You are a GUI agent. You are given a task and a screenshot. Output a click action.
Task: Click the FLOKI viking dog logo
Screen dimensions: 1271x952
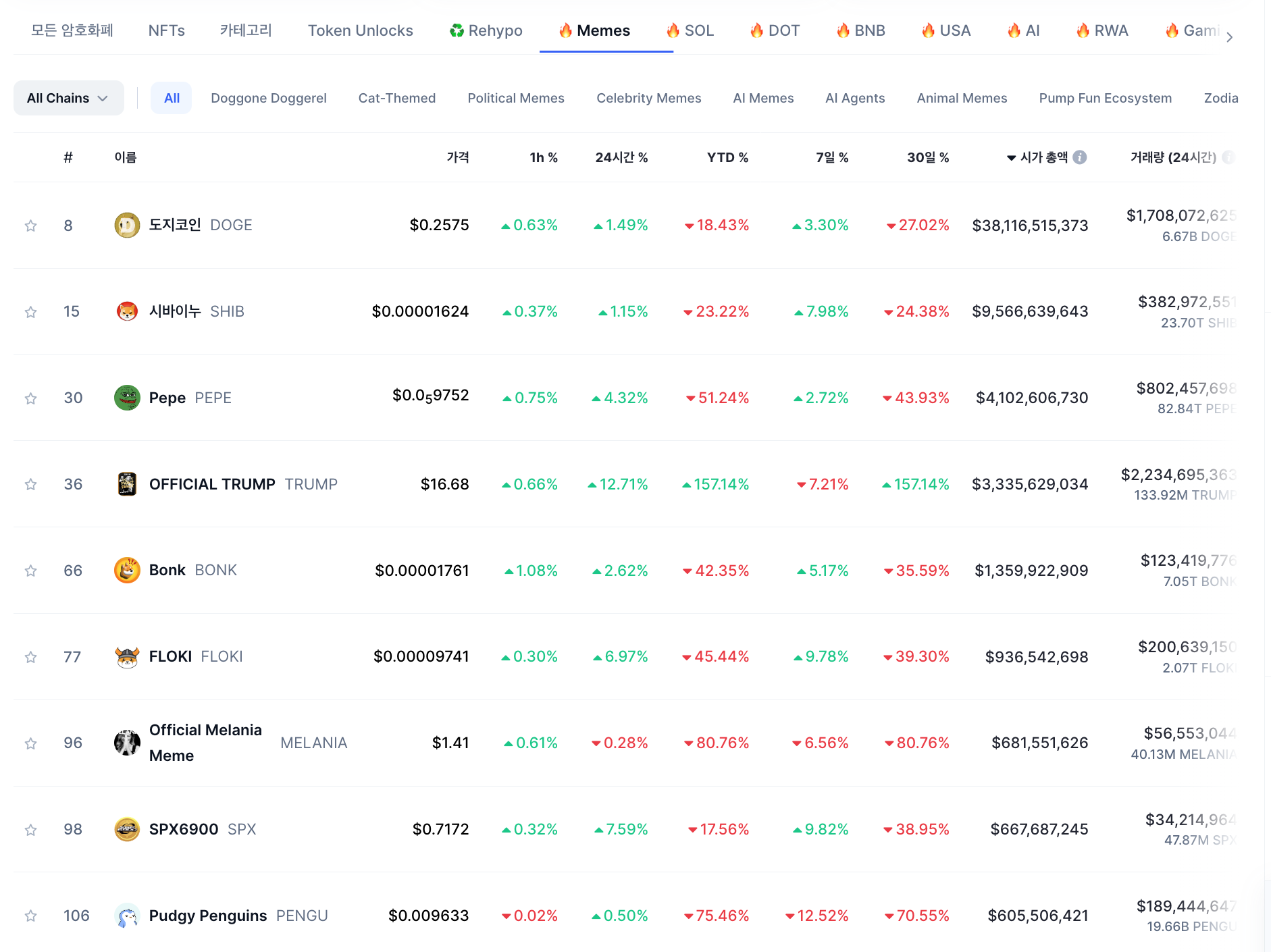point(127,657)
